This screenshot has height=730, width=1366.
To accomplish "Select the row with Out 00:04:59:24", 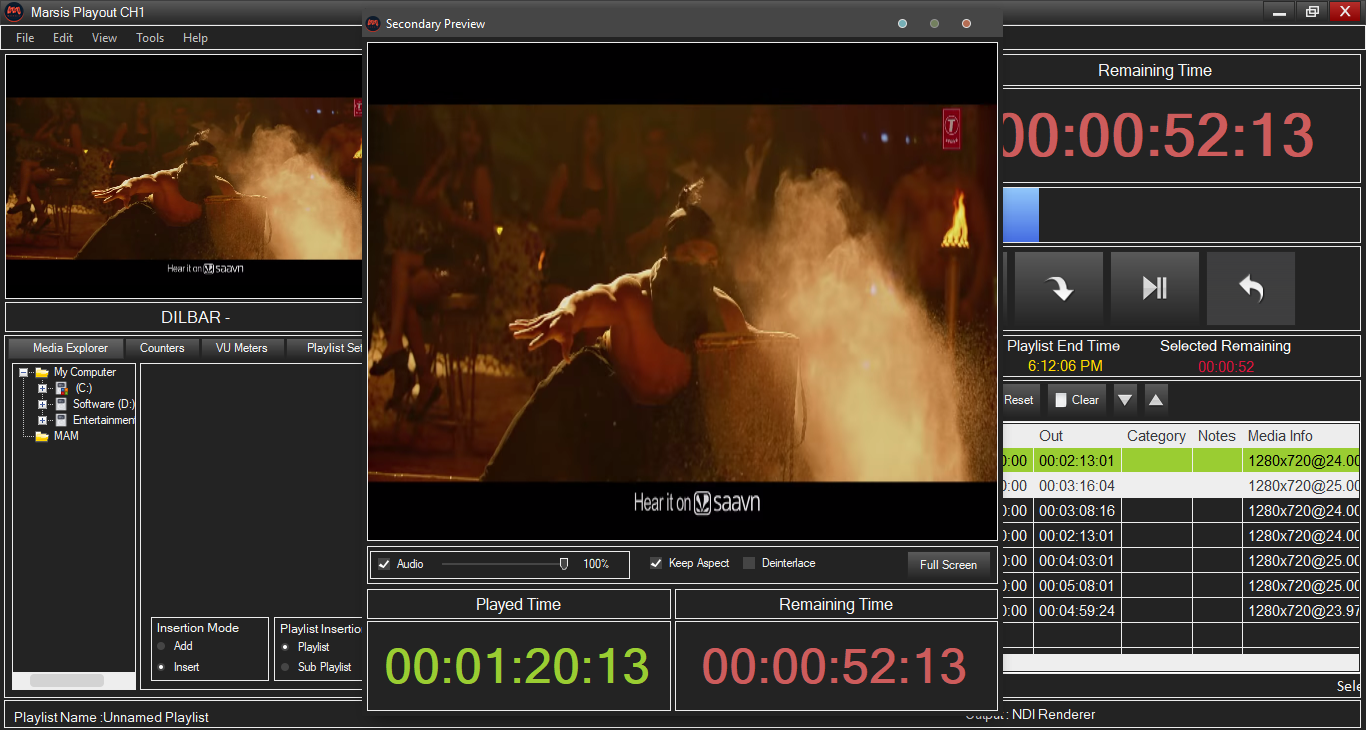I will pyautogui.click(x=1180, y=611).
